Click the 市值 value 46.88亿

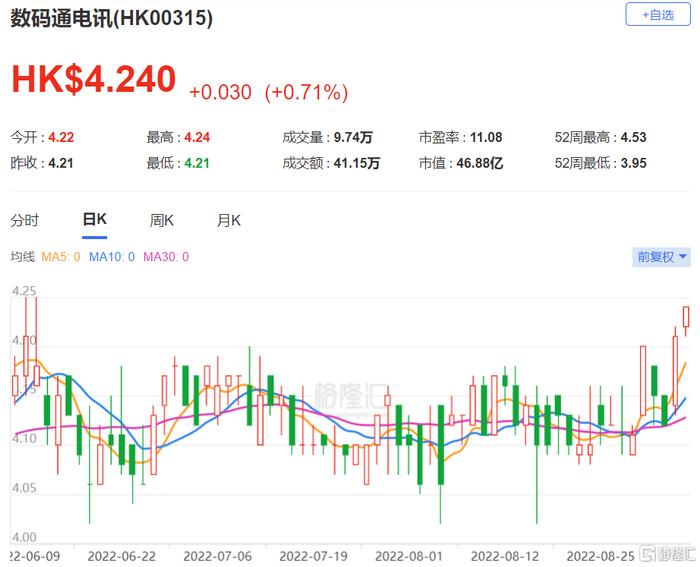[480, 163]
